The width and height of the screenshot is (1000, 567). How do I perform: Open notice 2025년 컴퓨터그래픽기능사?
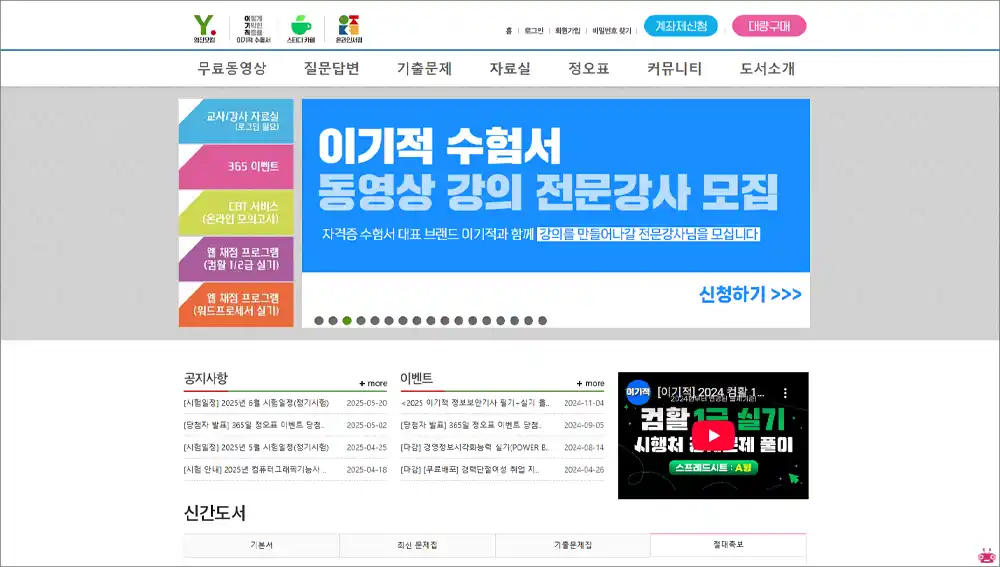click(254, 469)
